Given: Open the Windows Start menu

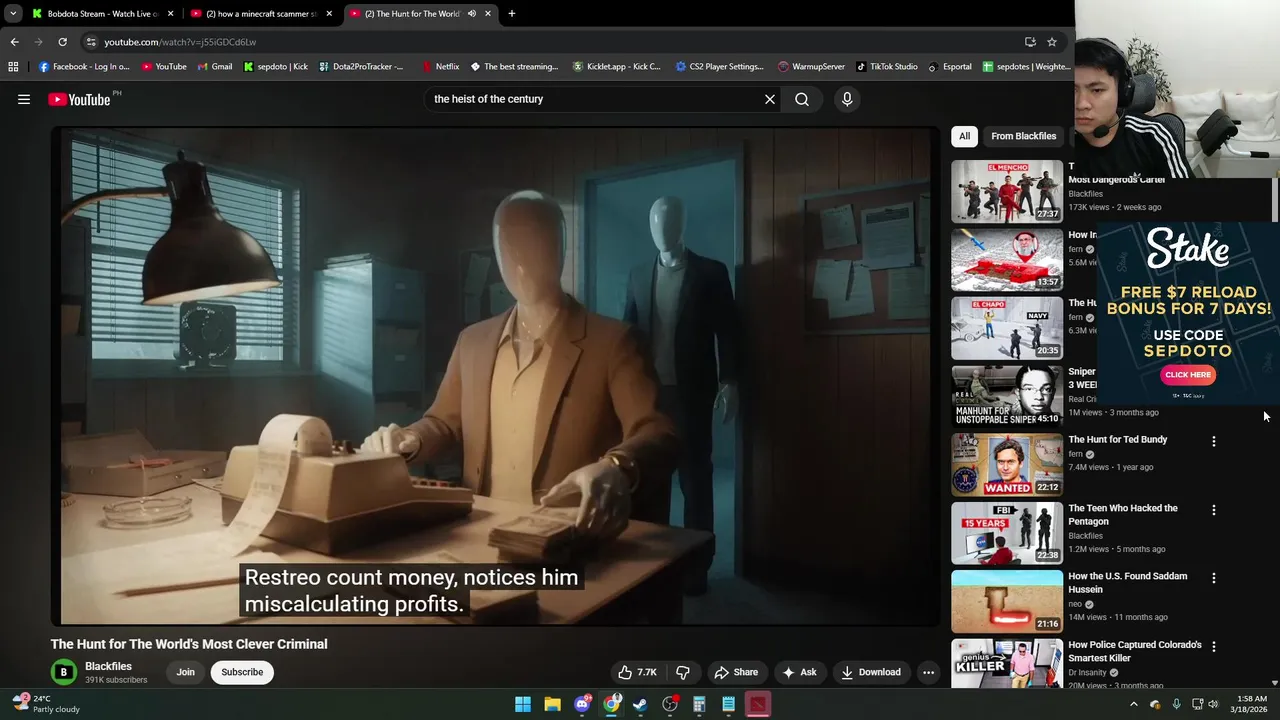Looking at the screenshot, I should (523, 704).
